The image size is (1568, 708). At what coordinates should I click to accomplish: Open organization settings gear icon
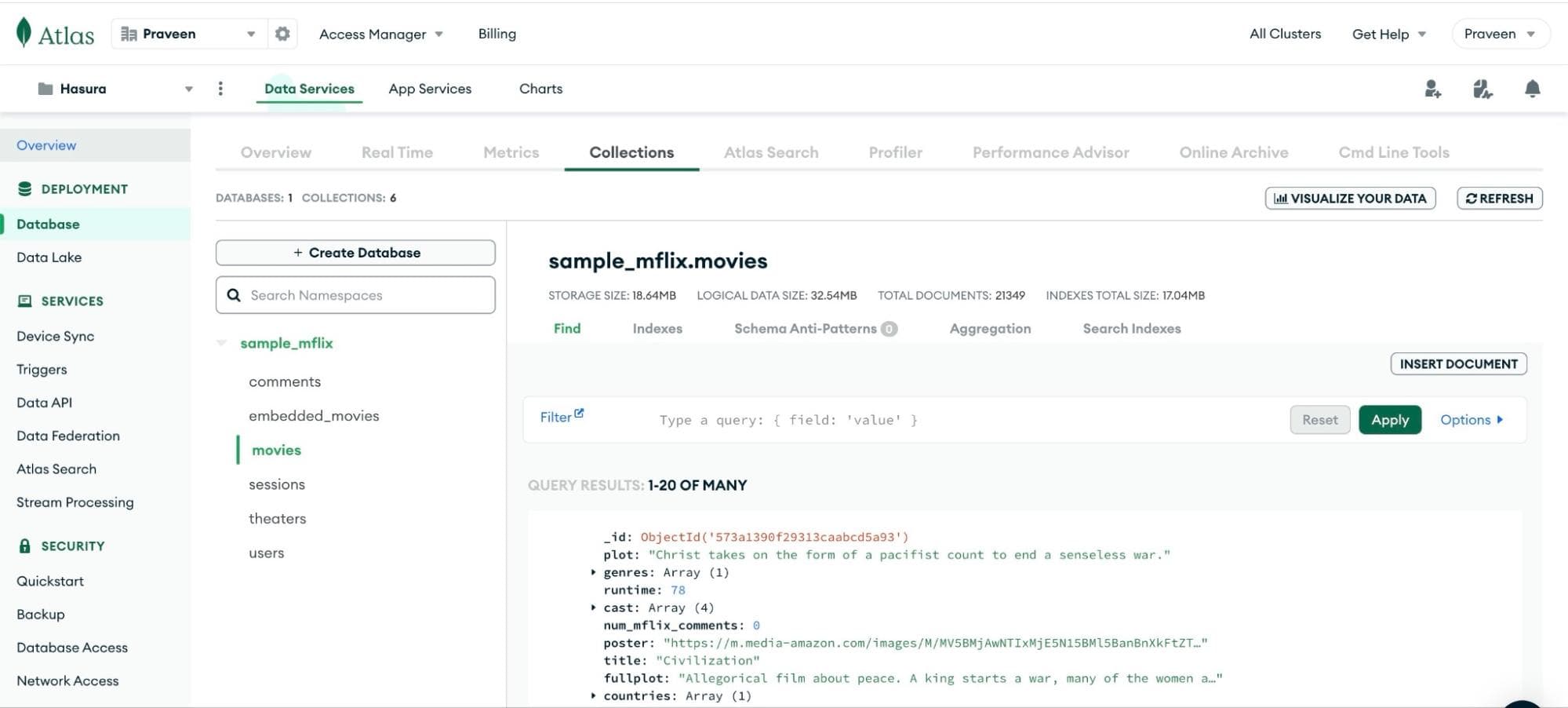[282, 34]
